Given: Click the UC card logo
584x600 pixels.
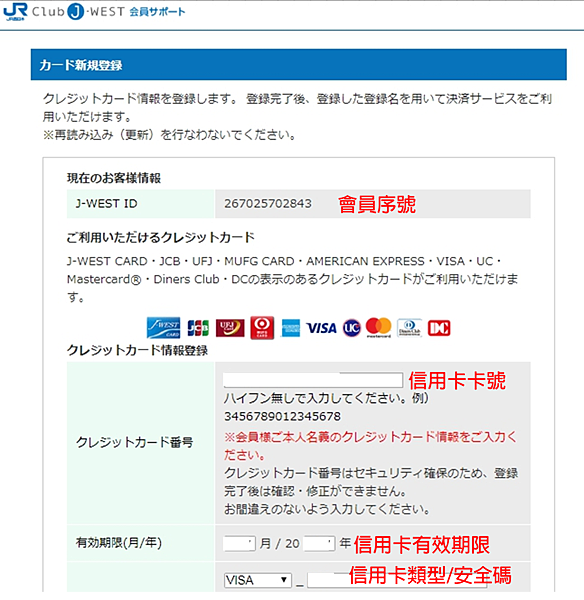Looking at the screenshot, I should [352, 328].
